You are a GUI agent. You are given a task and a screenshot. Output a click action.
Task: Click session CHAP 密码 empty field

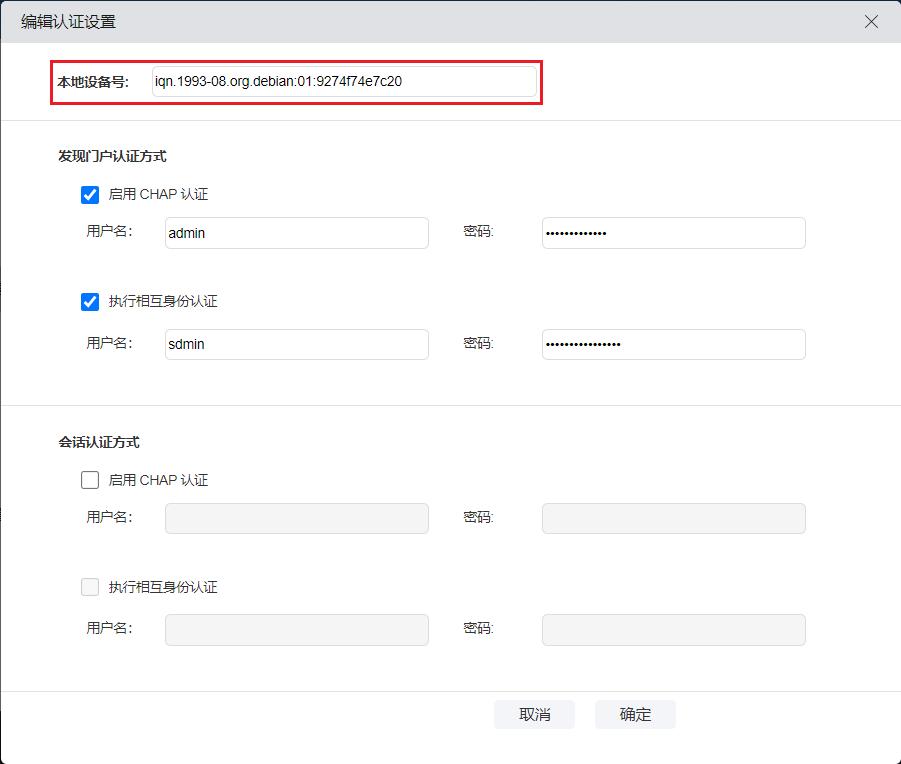(673, 518)
